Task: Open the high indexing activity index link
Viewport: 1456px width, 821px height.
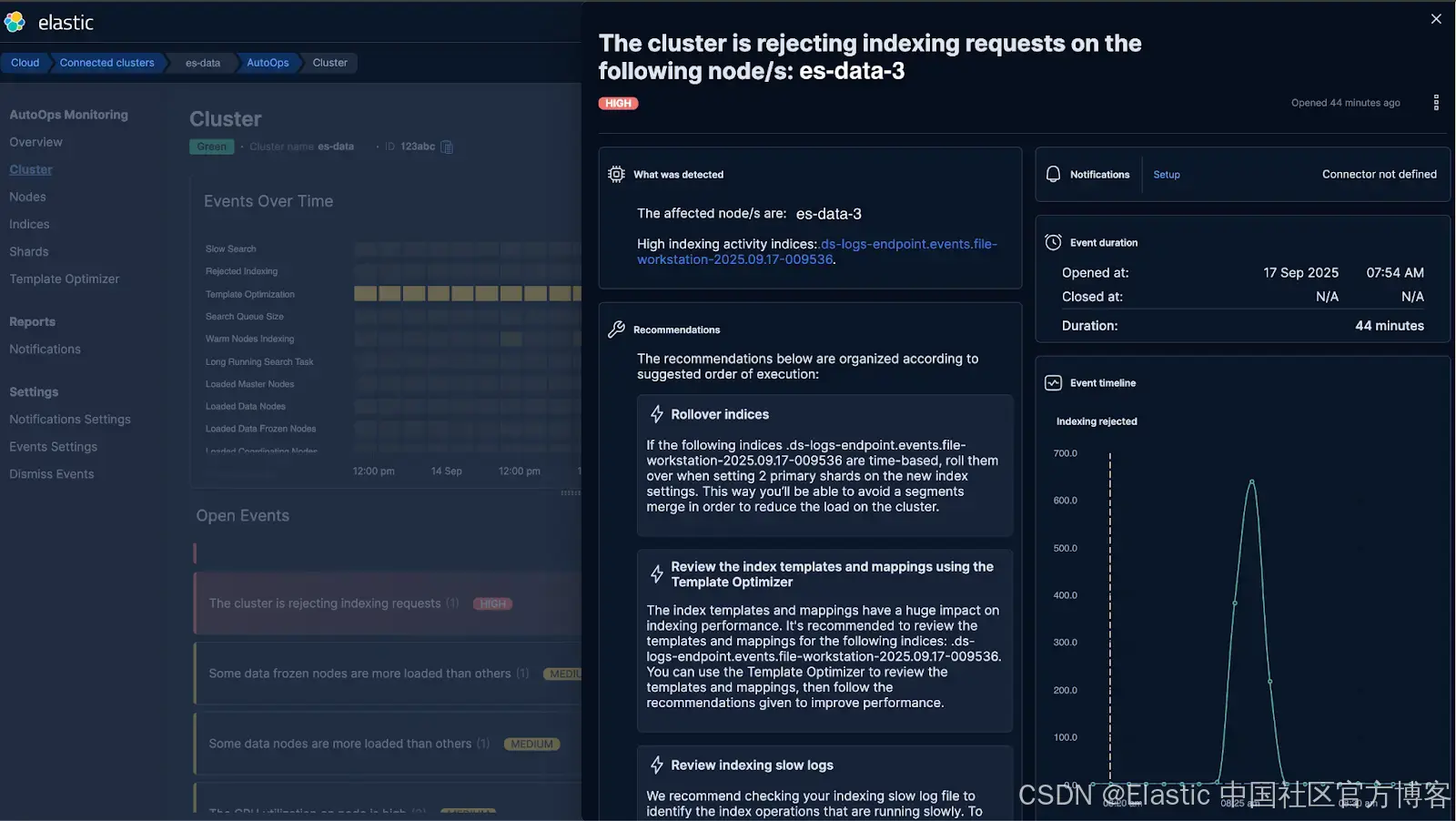Action: pos(817,251)
